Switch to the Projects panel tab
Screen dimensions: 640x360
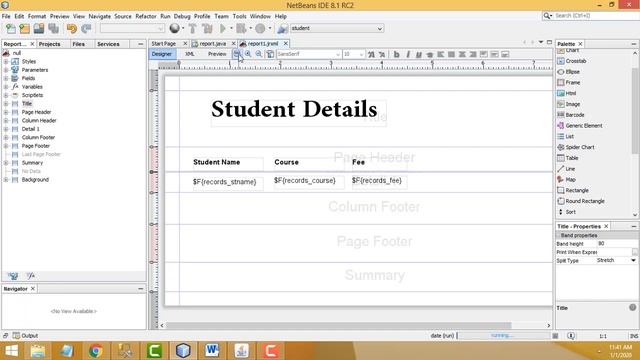tap(49, 44)
